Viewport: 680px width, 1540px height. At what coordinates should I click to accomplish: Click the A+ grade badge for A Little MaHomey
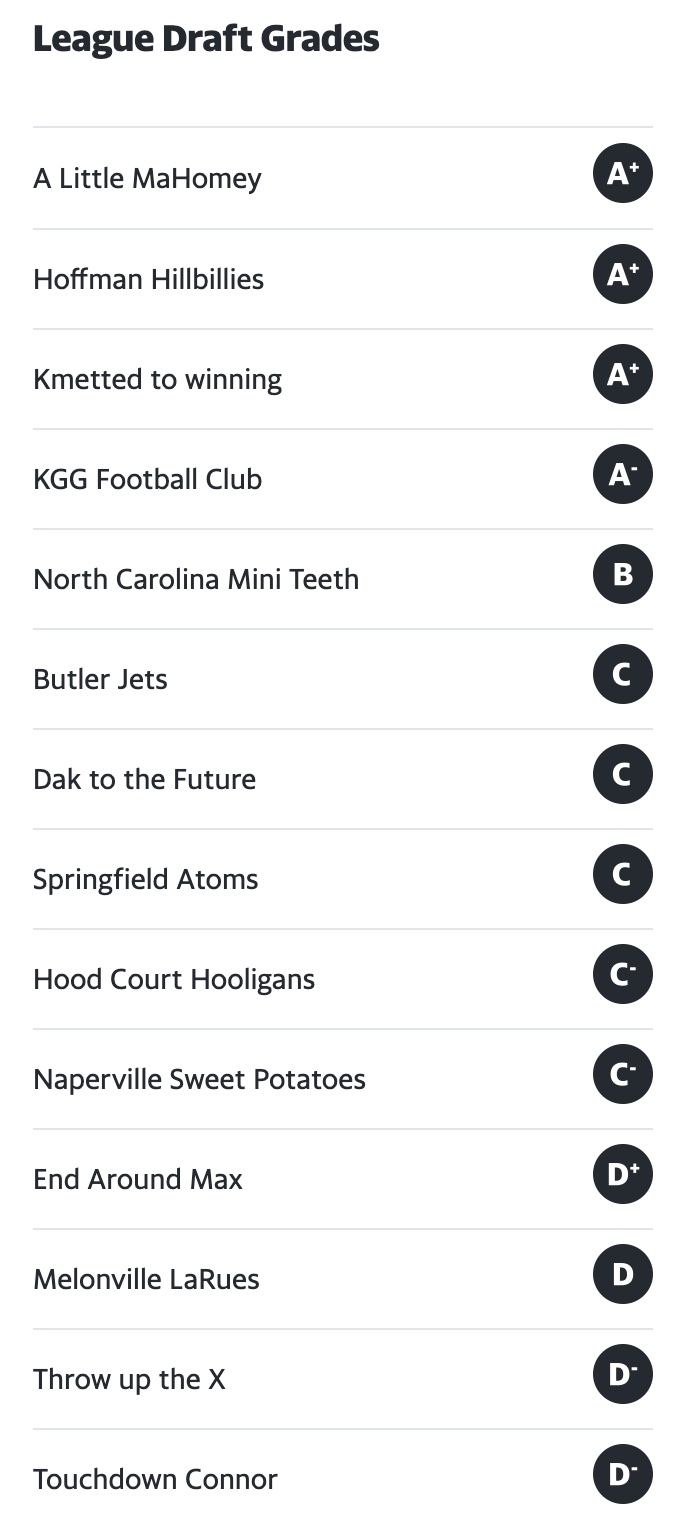click(x=622, y=174)
